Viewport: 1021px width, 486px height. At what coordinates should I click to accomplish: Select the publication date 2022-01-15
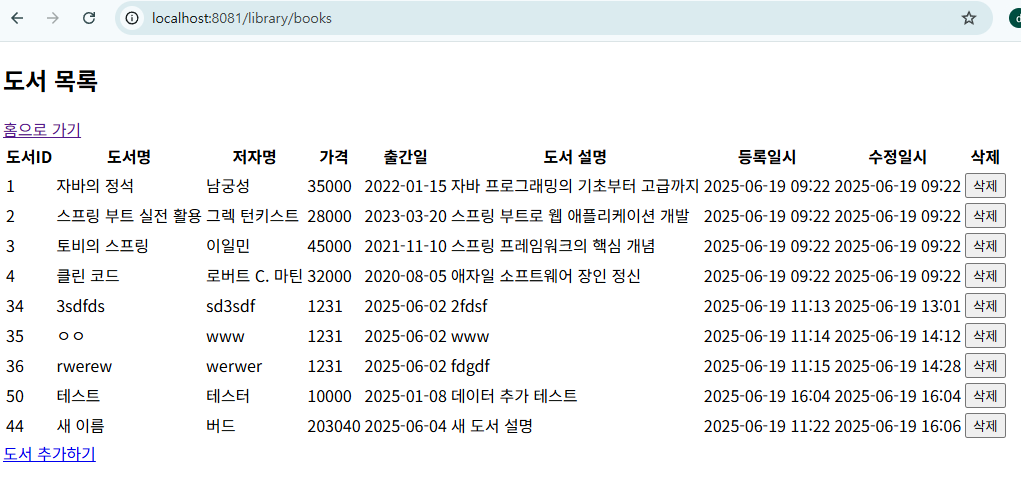(406, 186)
